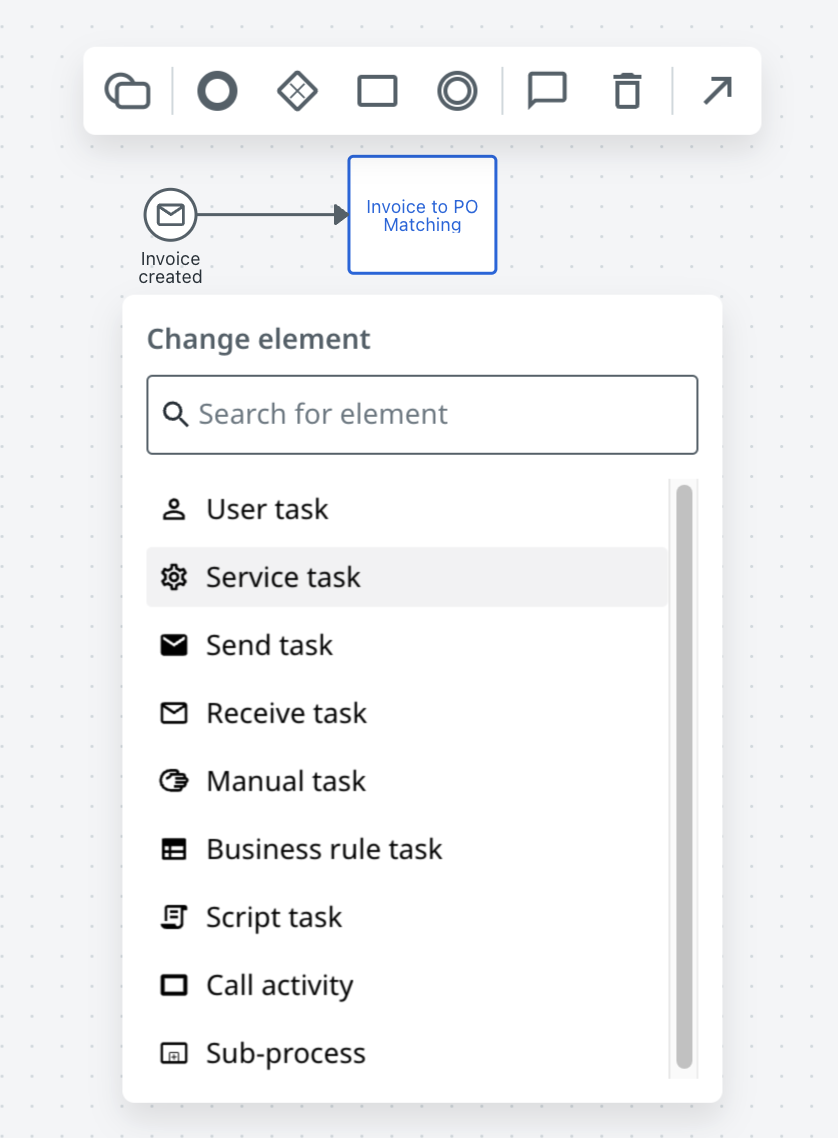
Task: Change element to Sub-process
Action: [406, 1053]
